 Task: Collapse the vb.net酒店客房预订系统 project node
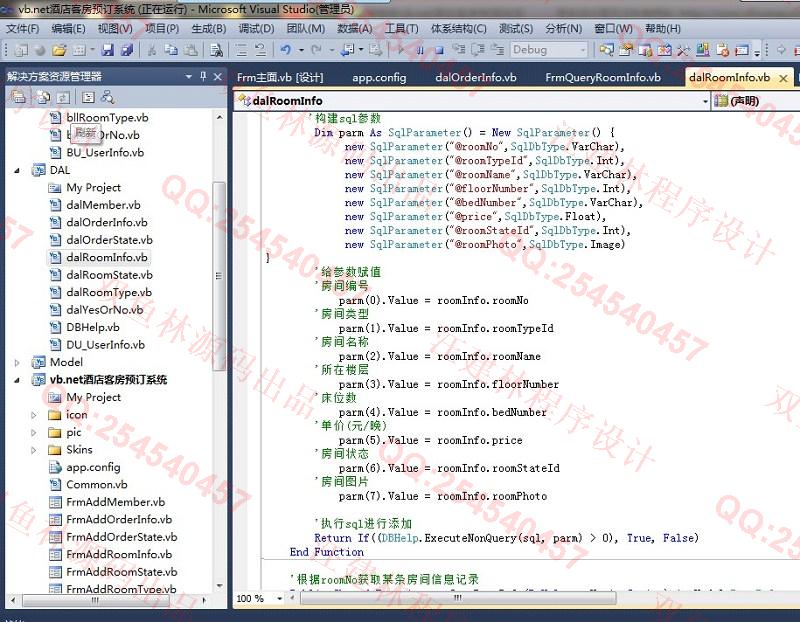(x=17, y=380)
